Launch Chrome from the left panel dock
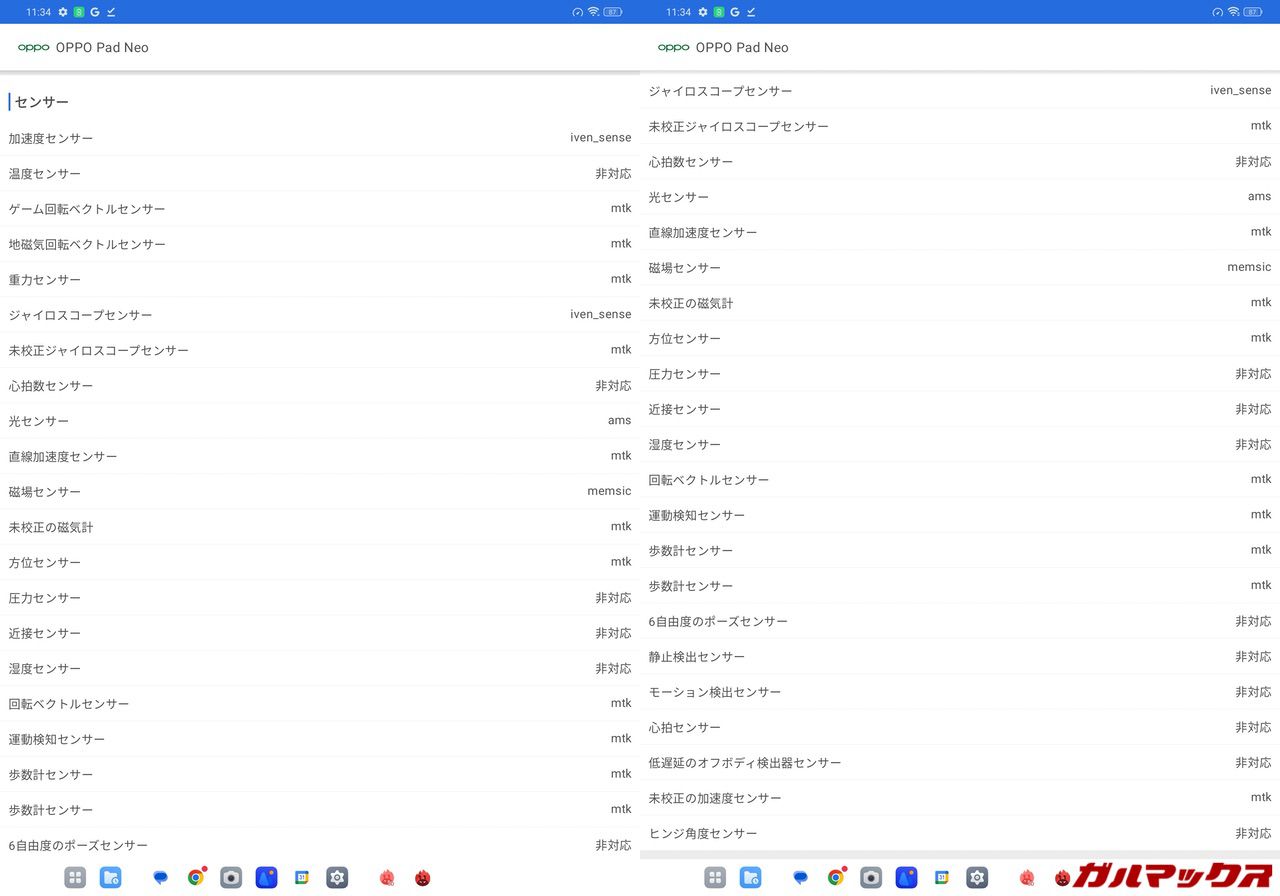Viewport: 1280px width, 896px height. [x=196, y=878]
